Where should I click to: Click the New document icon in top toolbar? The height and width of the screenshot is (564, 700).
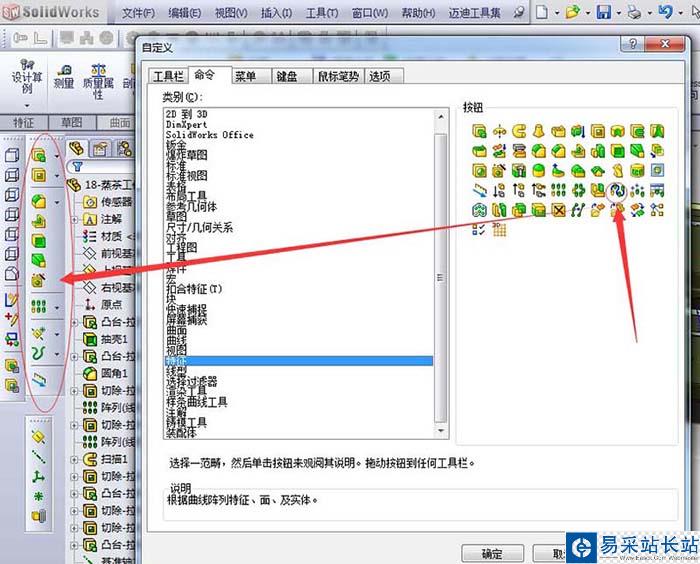(542, 12)
